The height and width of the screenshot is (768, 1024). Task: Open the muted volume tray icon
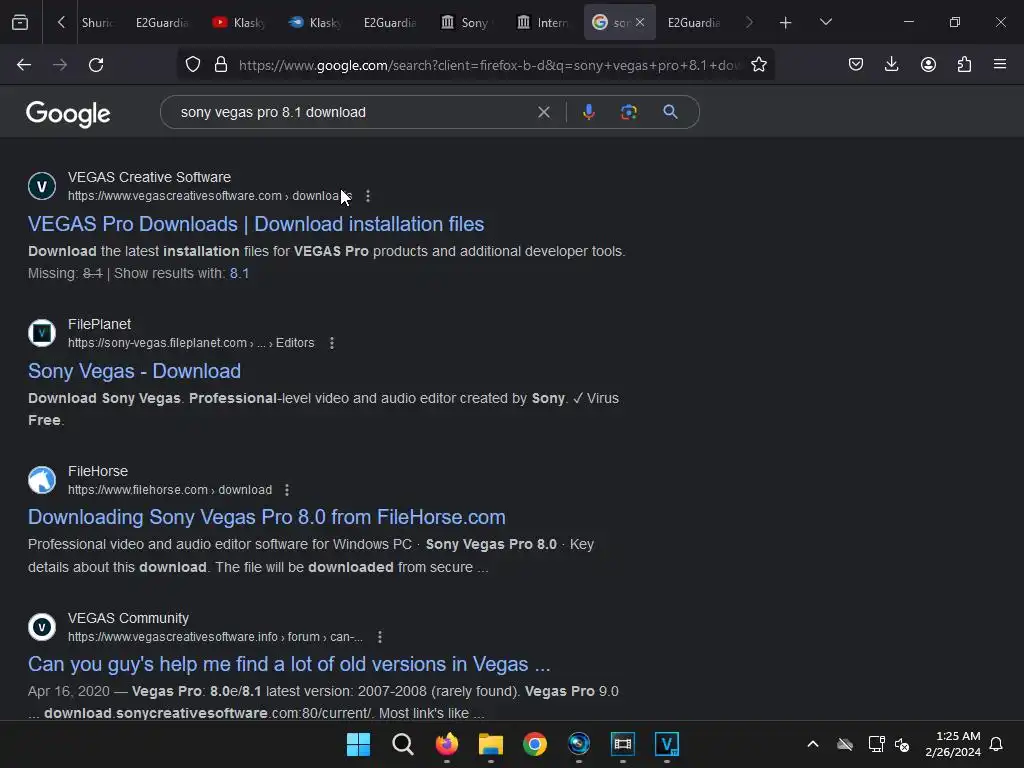(x=903, y=744)
